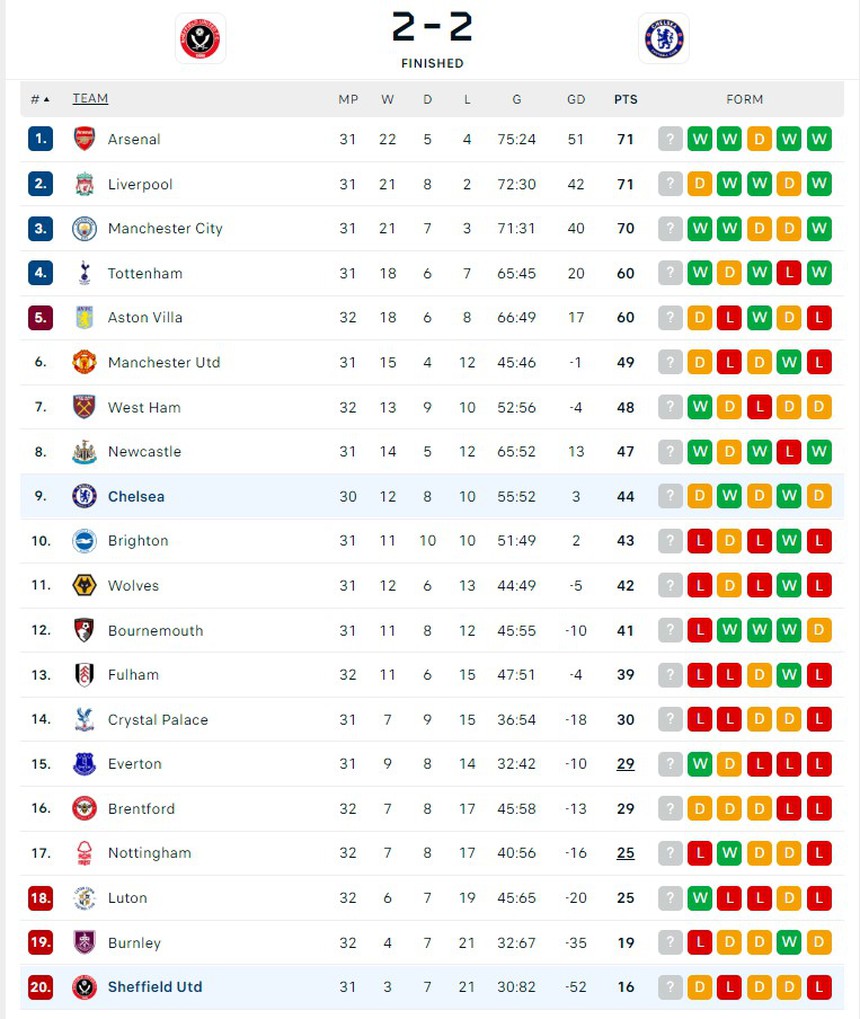Select the FORM column header
Viewport: 860px width, 1019px height.
click(745, 99)
